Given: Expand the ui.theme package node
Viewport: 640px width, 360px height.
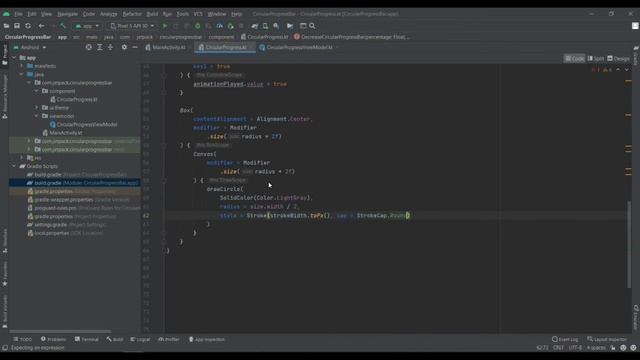Looking at the screenshot, I should [x=37, y=108].
